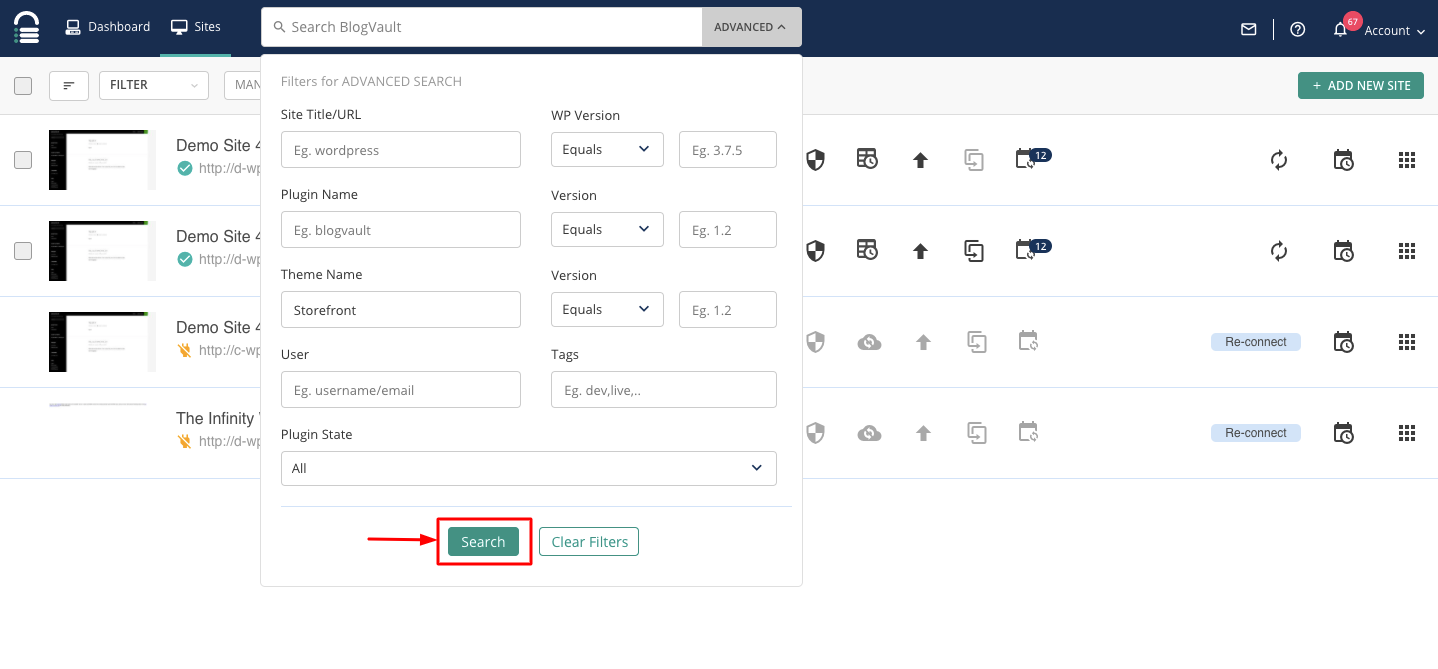This screenshot has height=669, width=1438.
Task: Click ADD NEW SITE button
Action: pos(1360,86)
